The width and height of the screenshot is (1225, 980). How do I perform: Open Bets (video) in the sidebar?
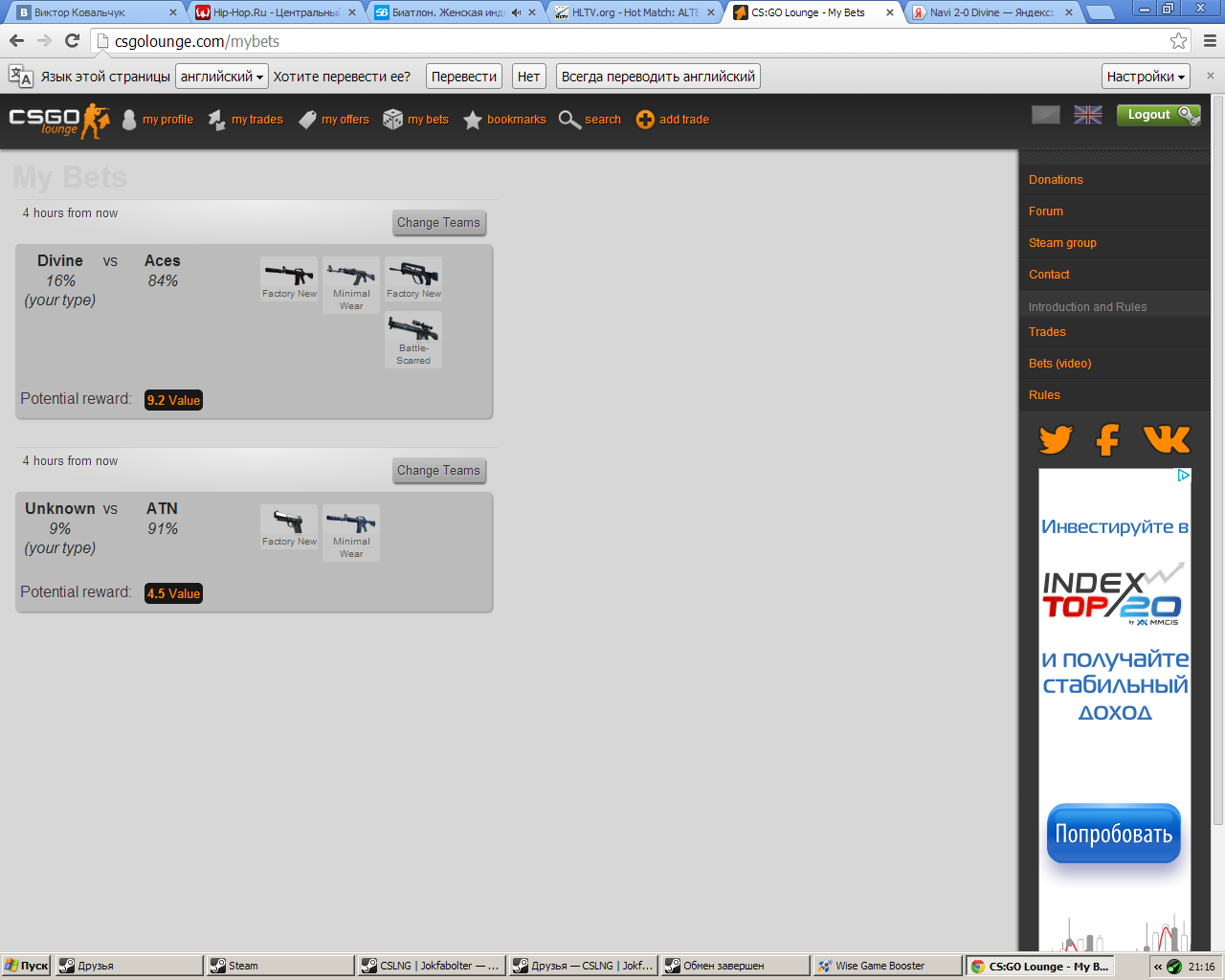[1059, 364]
